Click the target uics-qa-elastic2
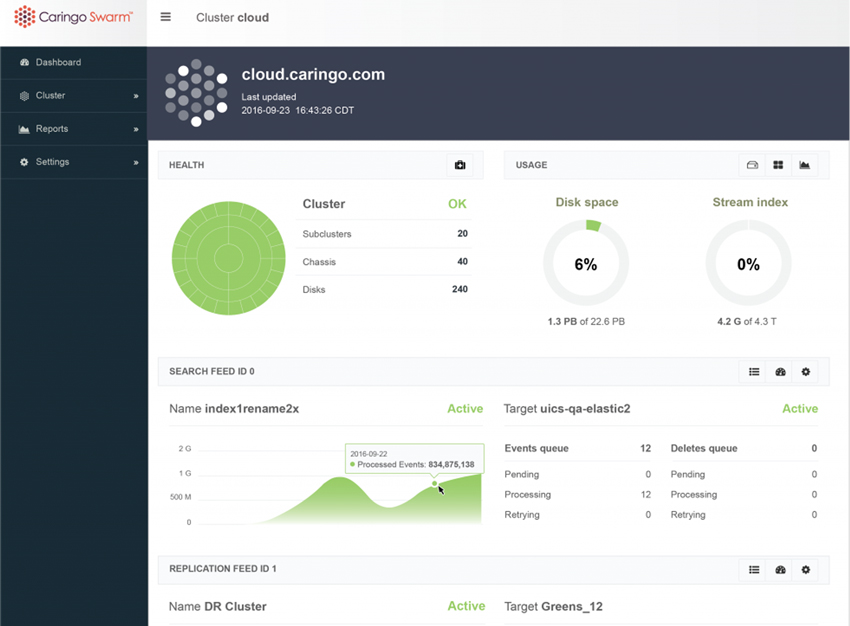This screenshot has width=850, height=626. pos(585,409)
